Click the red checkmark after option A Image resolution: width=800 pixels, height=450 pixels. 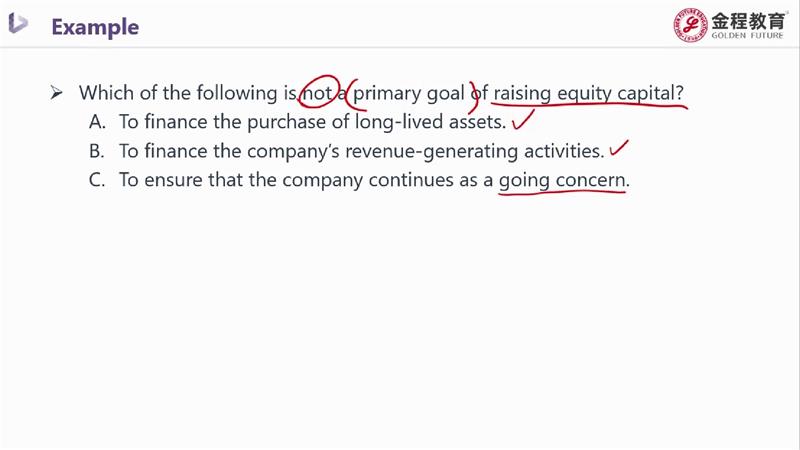[522, 123]
